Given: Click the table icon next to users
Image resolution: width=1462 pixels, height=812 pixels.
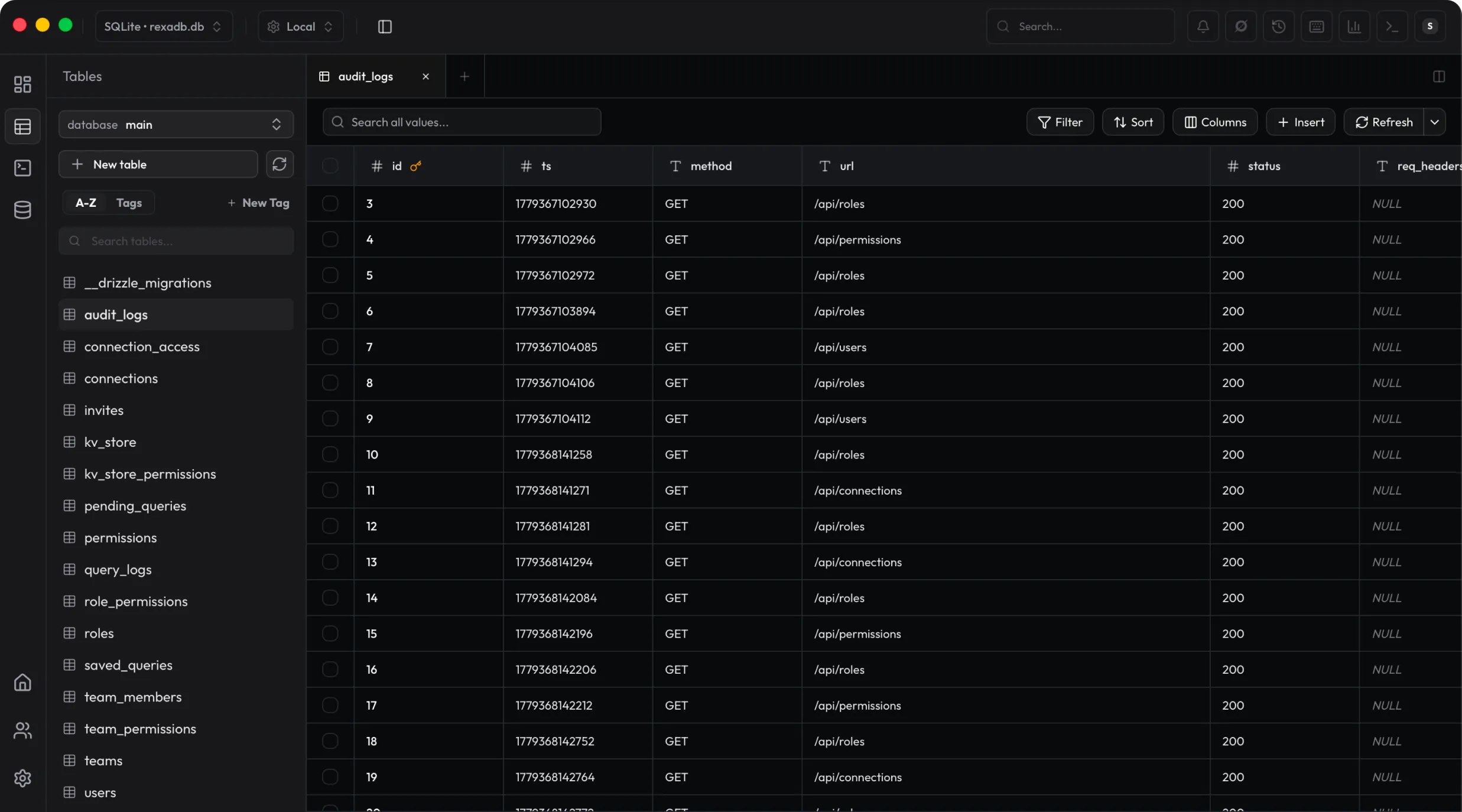Looking at the screenshot, I should pyautogui.click(x=70, y=792).
